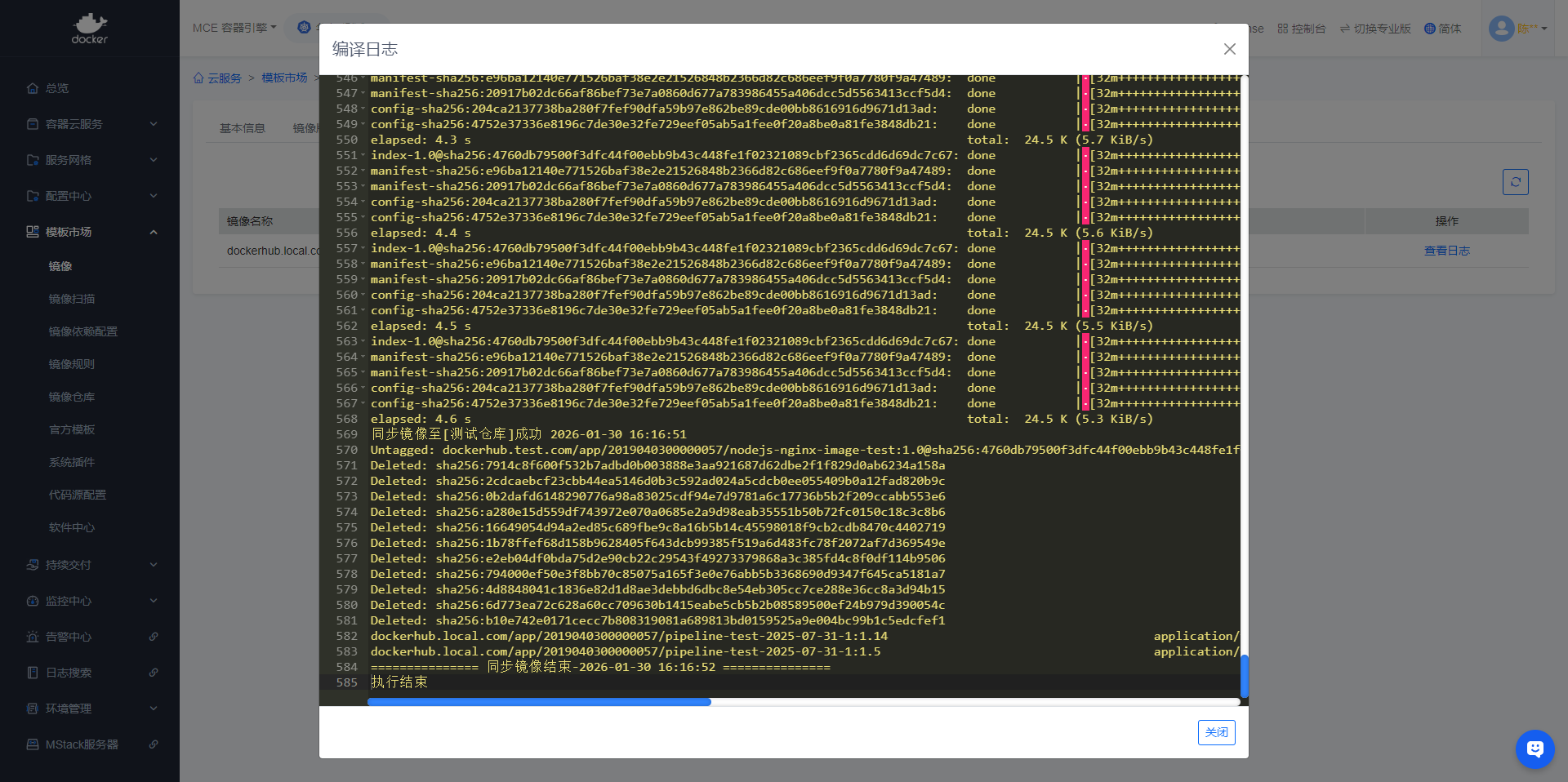This screenshot has height=782, width=1568.
Task: Click the vertical log scrollbar thumb
Action: (x=1245, y=676)
